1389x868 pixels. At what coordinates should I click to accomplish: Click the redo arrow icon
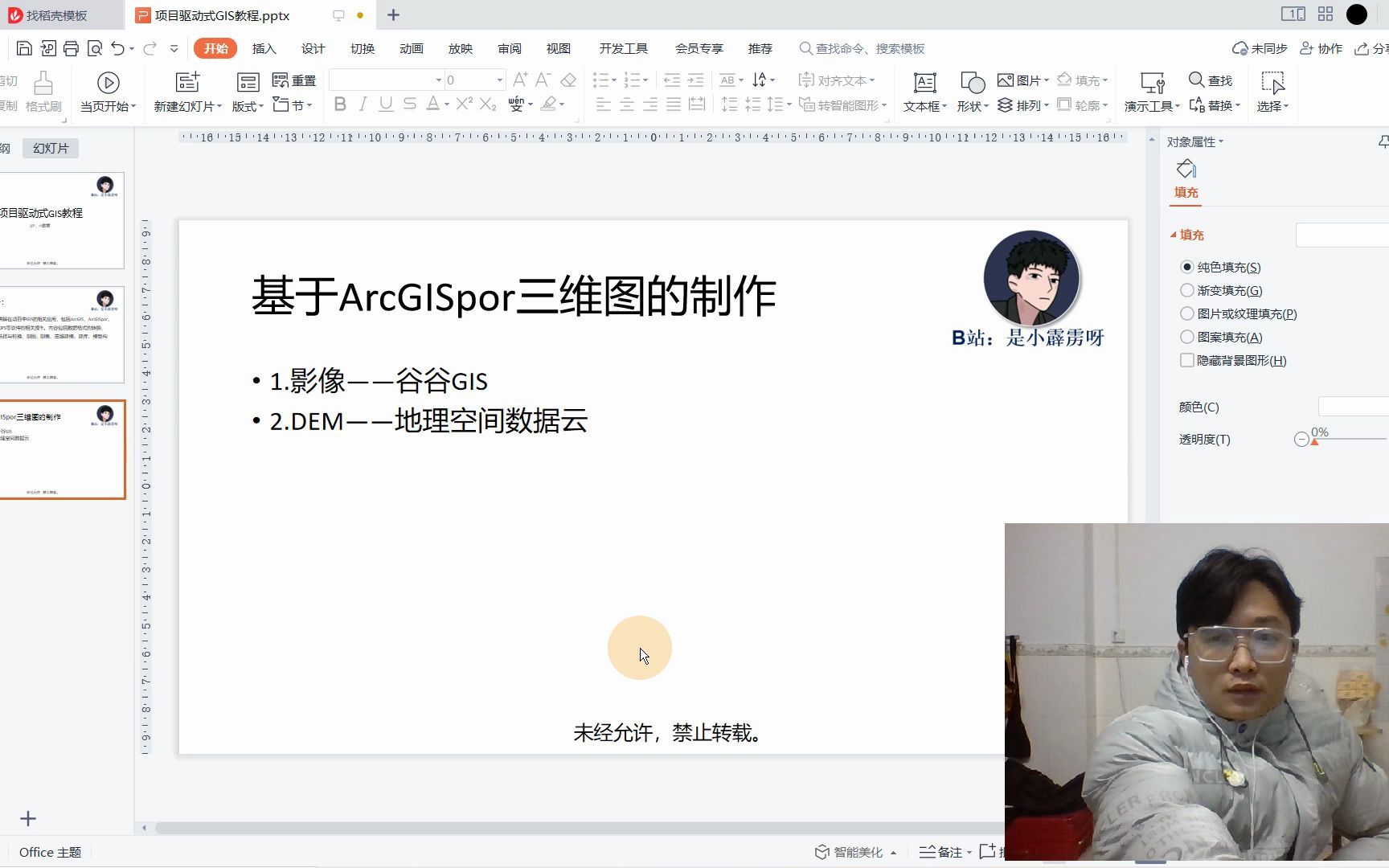pos(149,49)
